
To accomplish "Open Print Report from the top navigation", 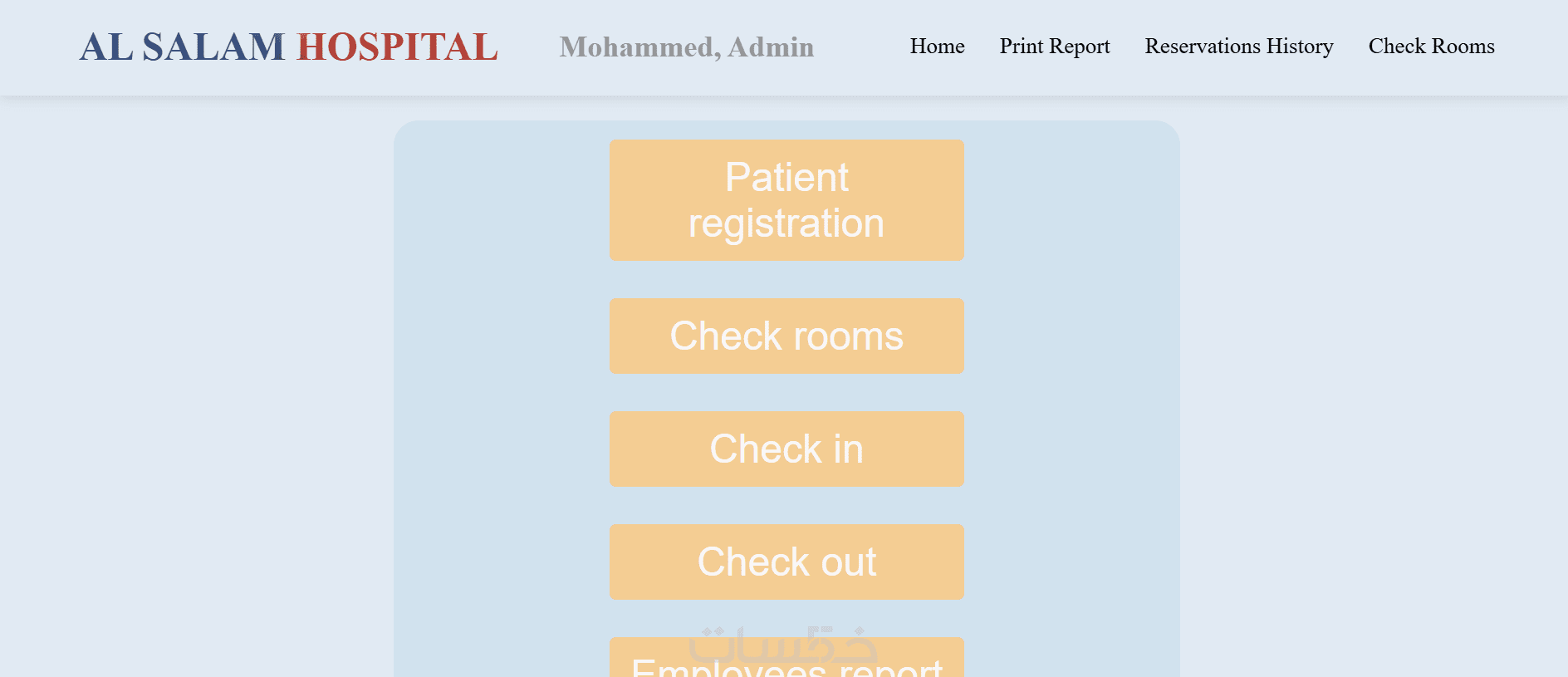I will 1054,47.
